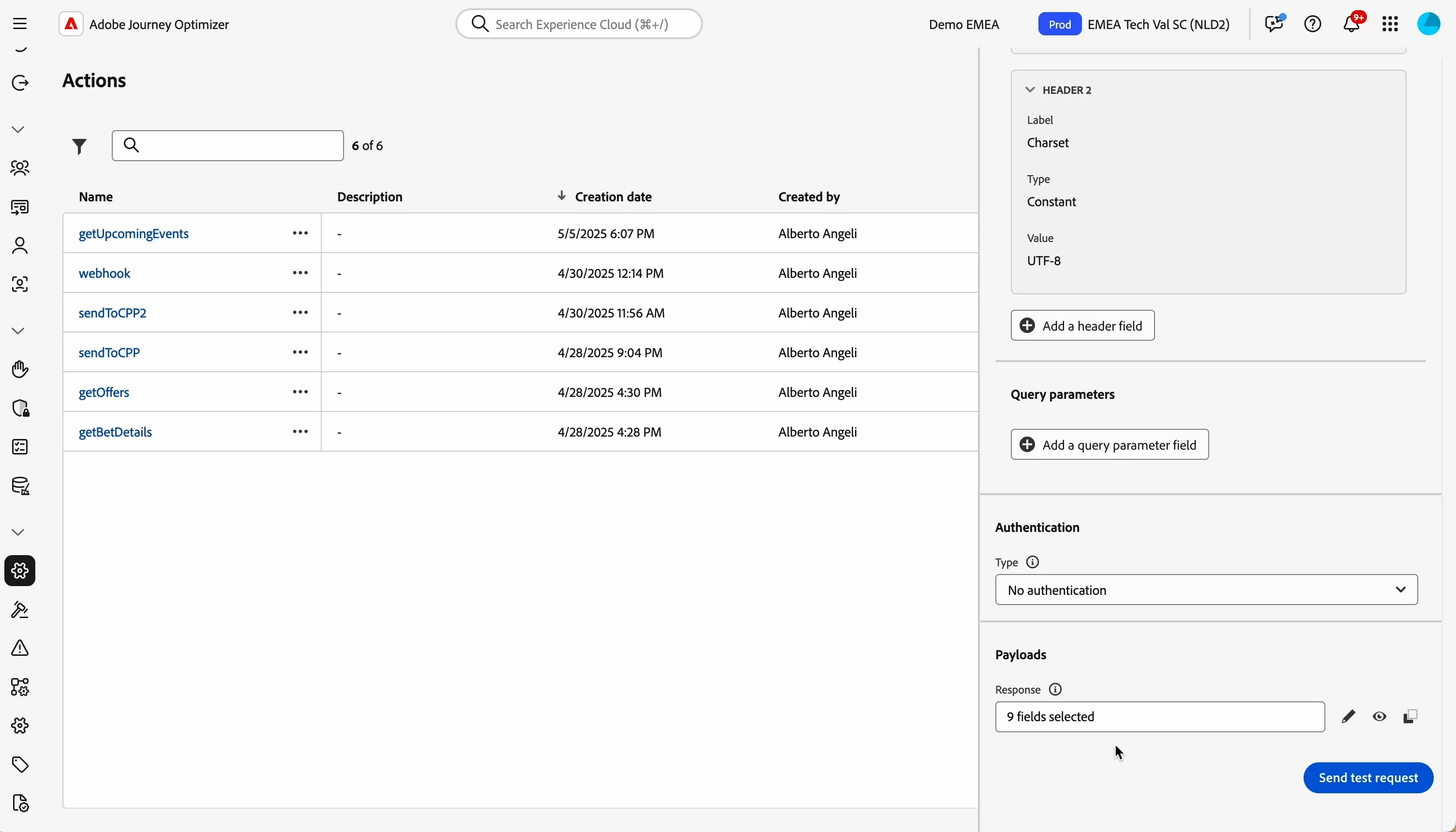Open more options for getUpcomingEvents
Screen dimensions: 1456x832
pyautogui.click(x=300, y=234)
